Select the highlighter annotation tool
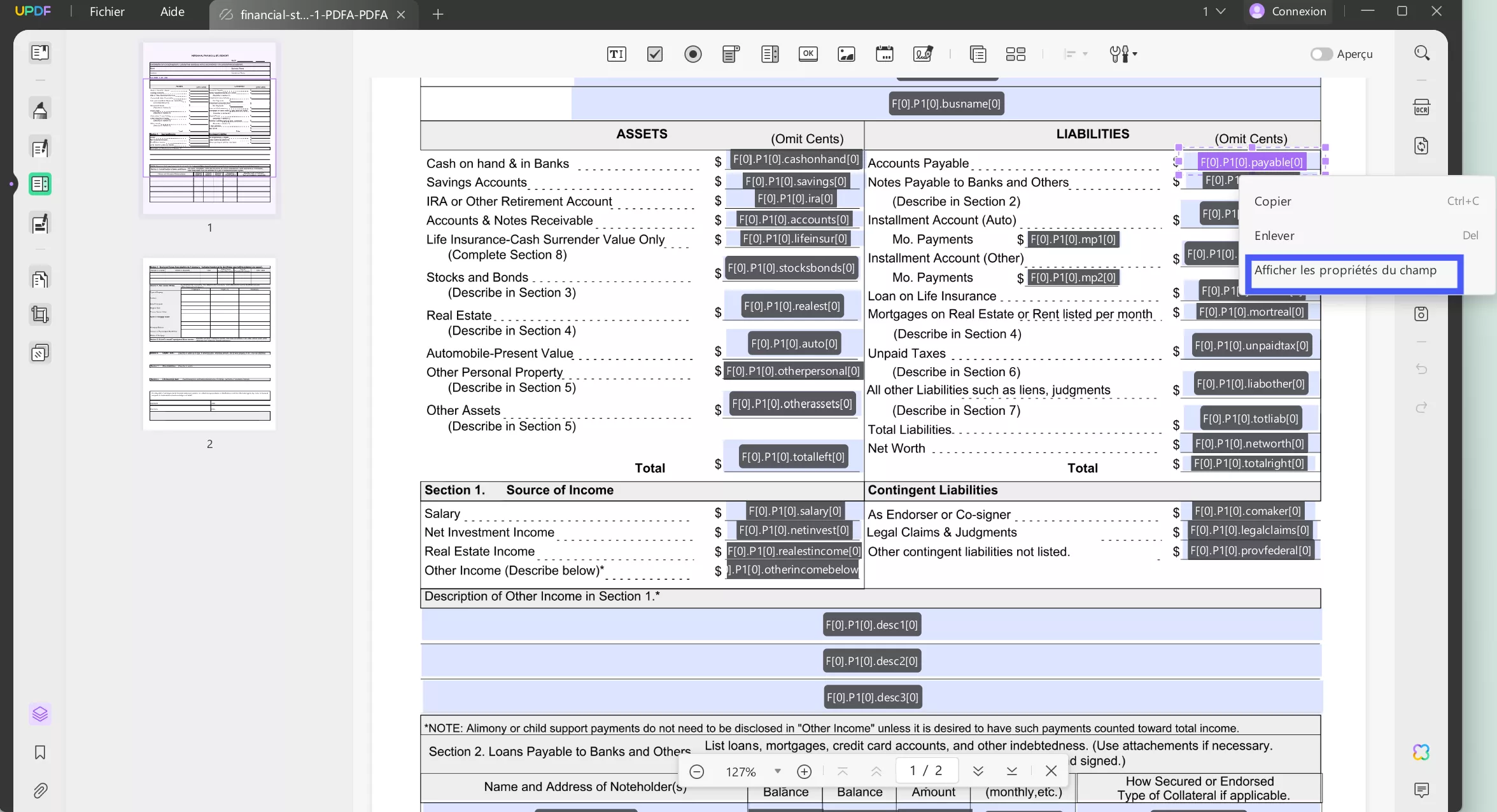The width and height of the screenshot is (1497, 812). coord(40,109)
